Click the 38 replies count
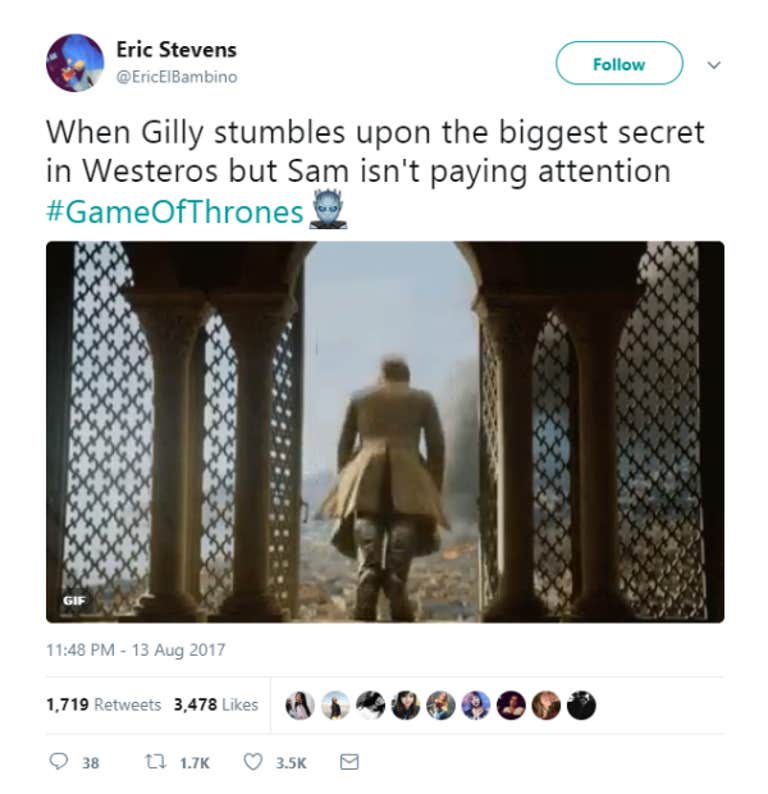 91,763
